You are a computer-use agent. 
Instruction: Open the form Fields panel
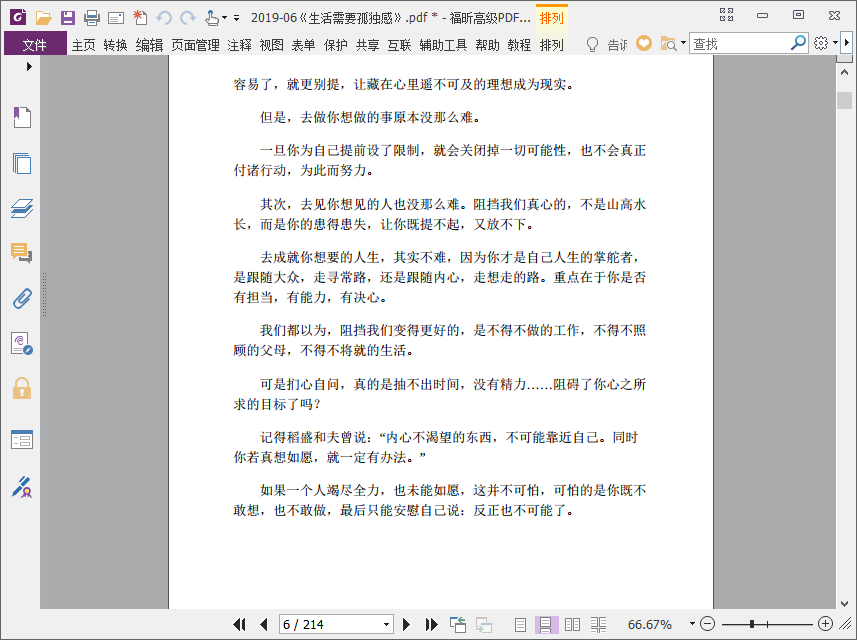(x=22, y=439)
